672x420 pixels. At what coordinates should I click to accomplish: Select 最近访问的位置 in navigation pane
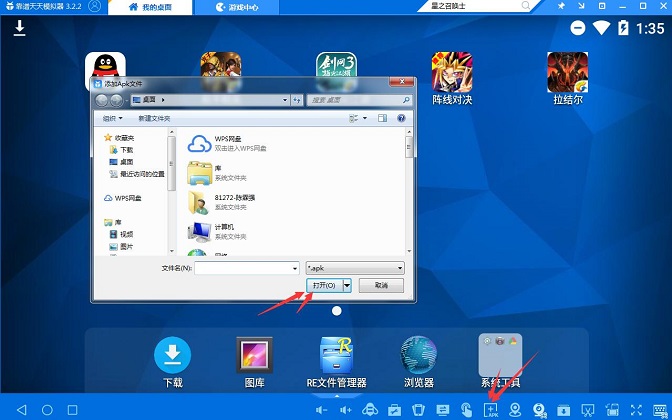(137, 174)
